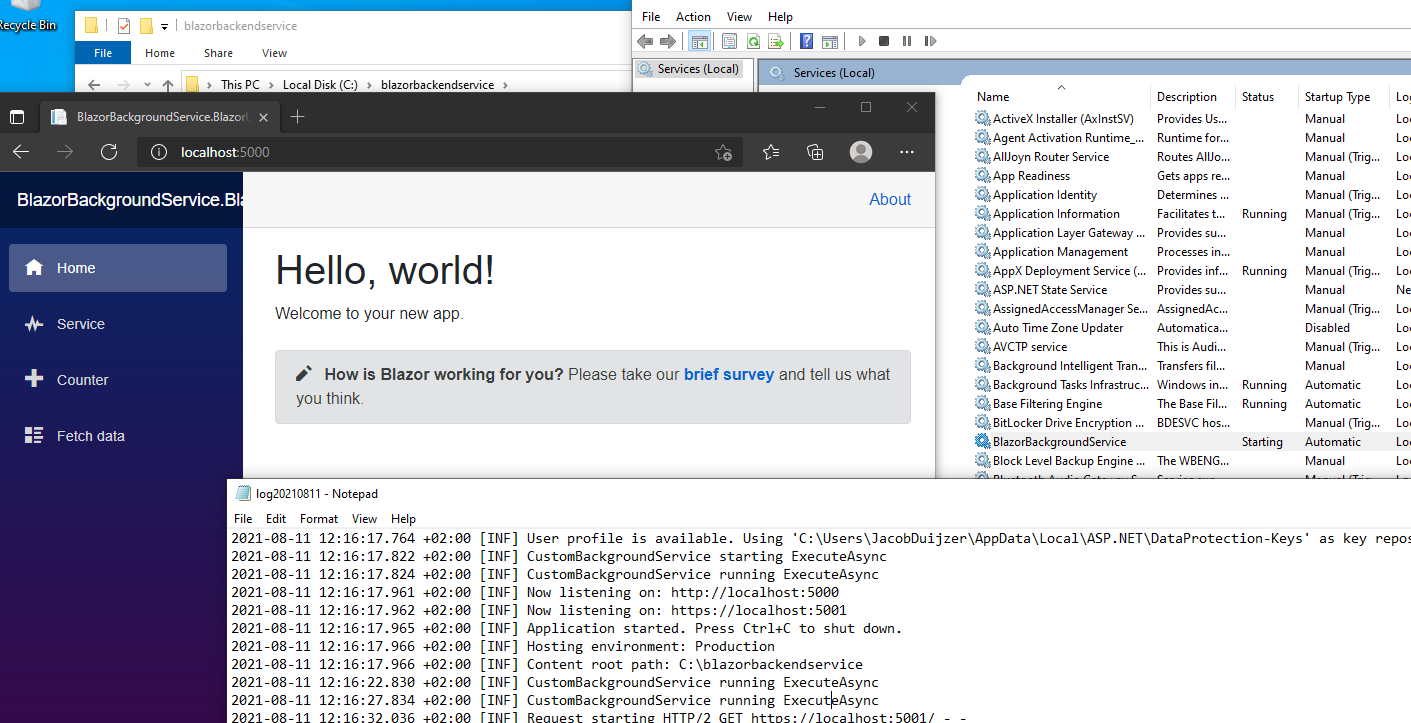Click Pause Service icon
1411x723 pixels.
pos(907,41)
